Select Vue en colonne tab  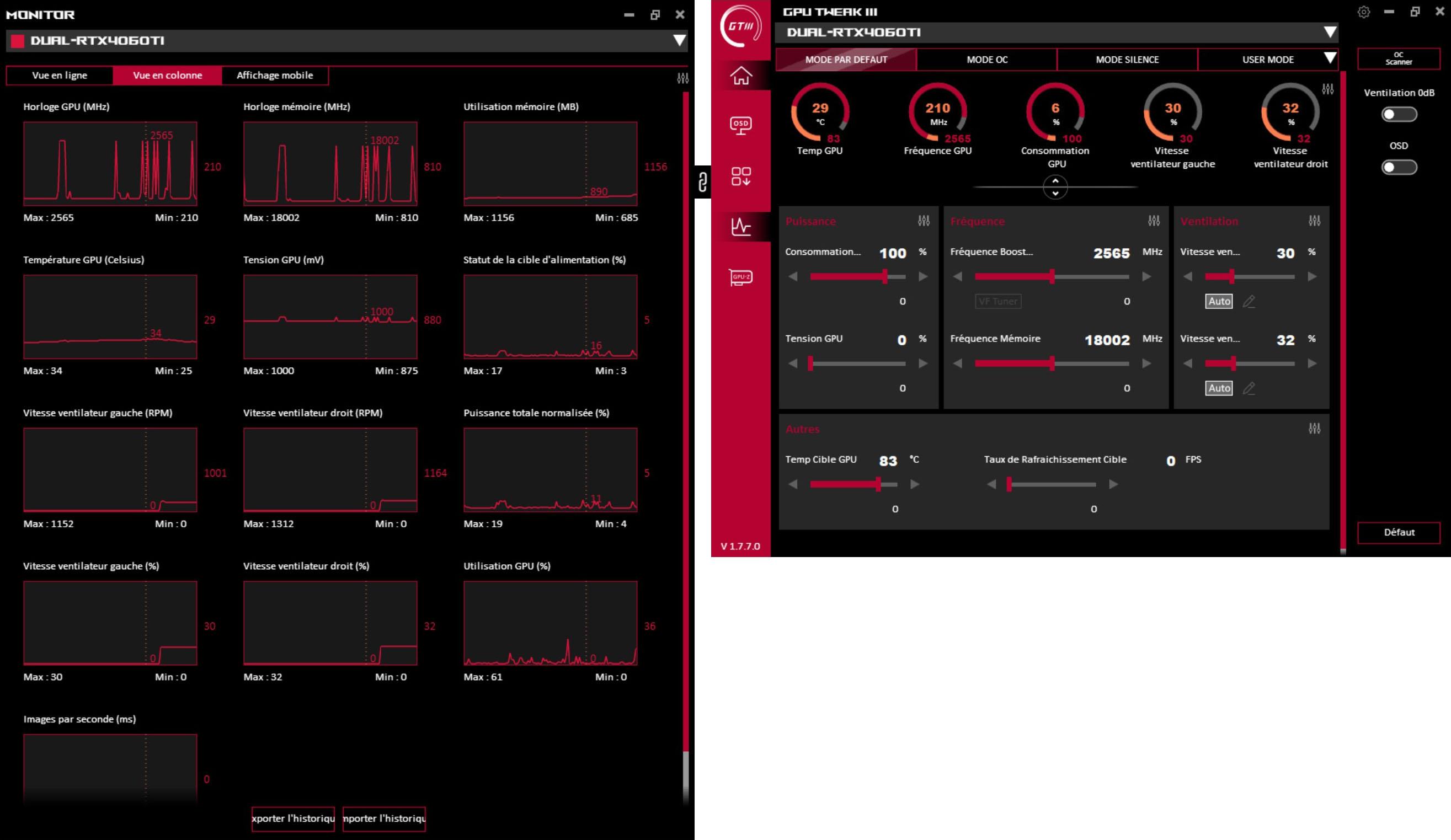pyautogui.click(x=168, y=76)
